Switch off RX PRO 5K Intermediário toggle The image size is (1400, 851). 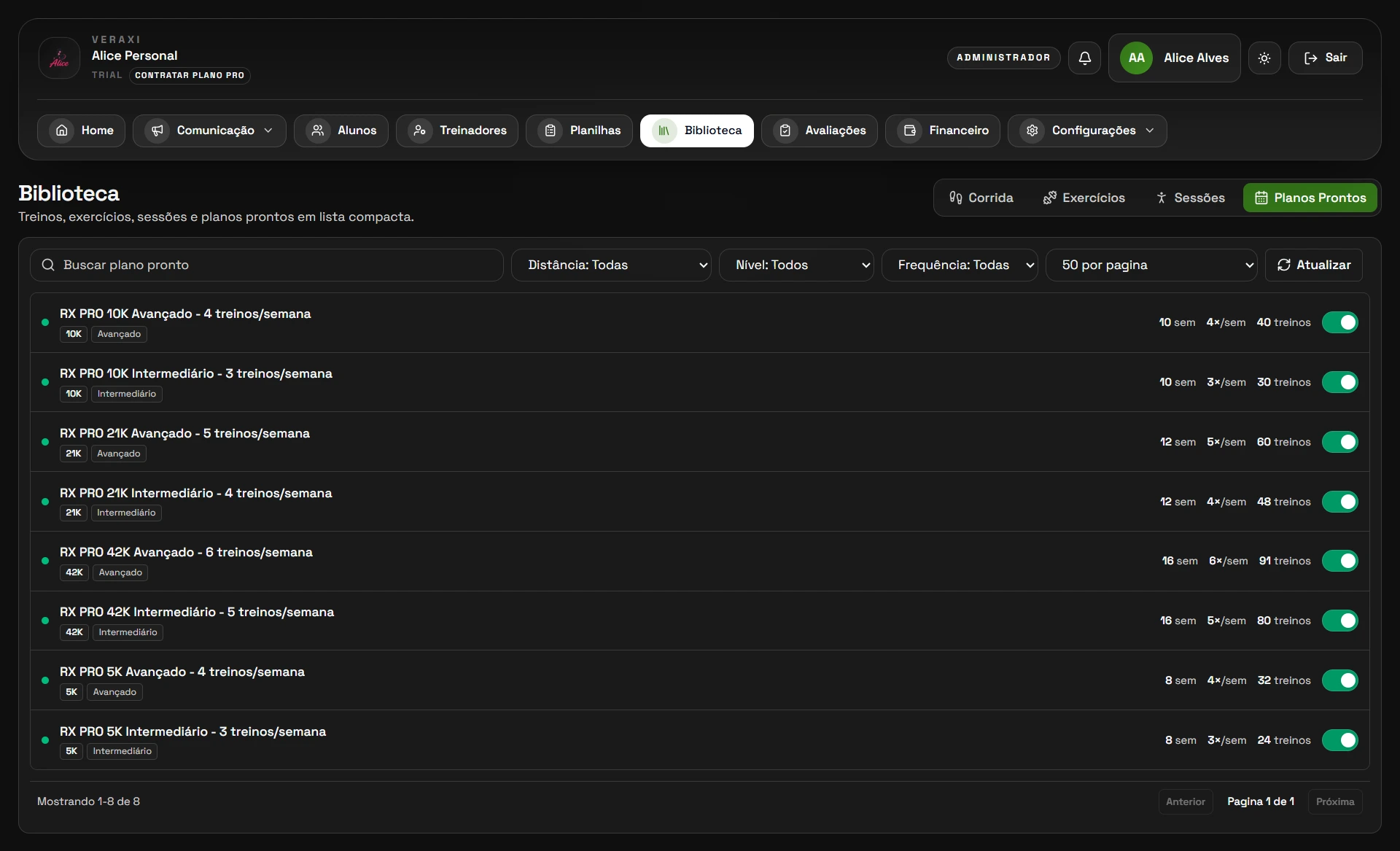pos(1340,740)
